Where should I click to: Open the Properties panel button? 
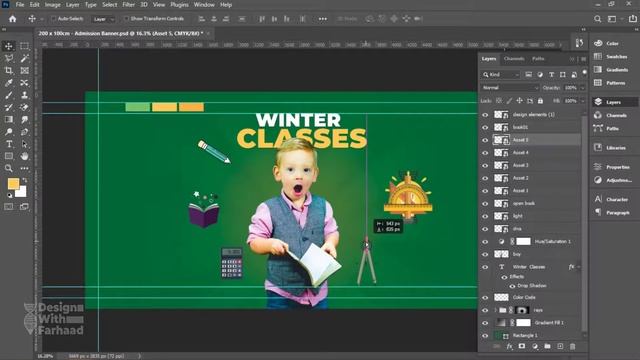pyautogui.click(x=612, y=167)
